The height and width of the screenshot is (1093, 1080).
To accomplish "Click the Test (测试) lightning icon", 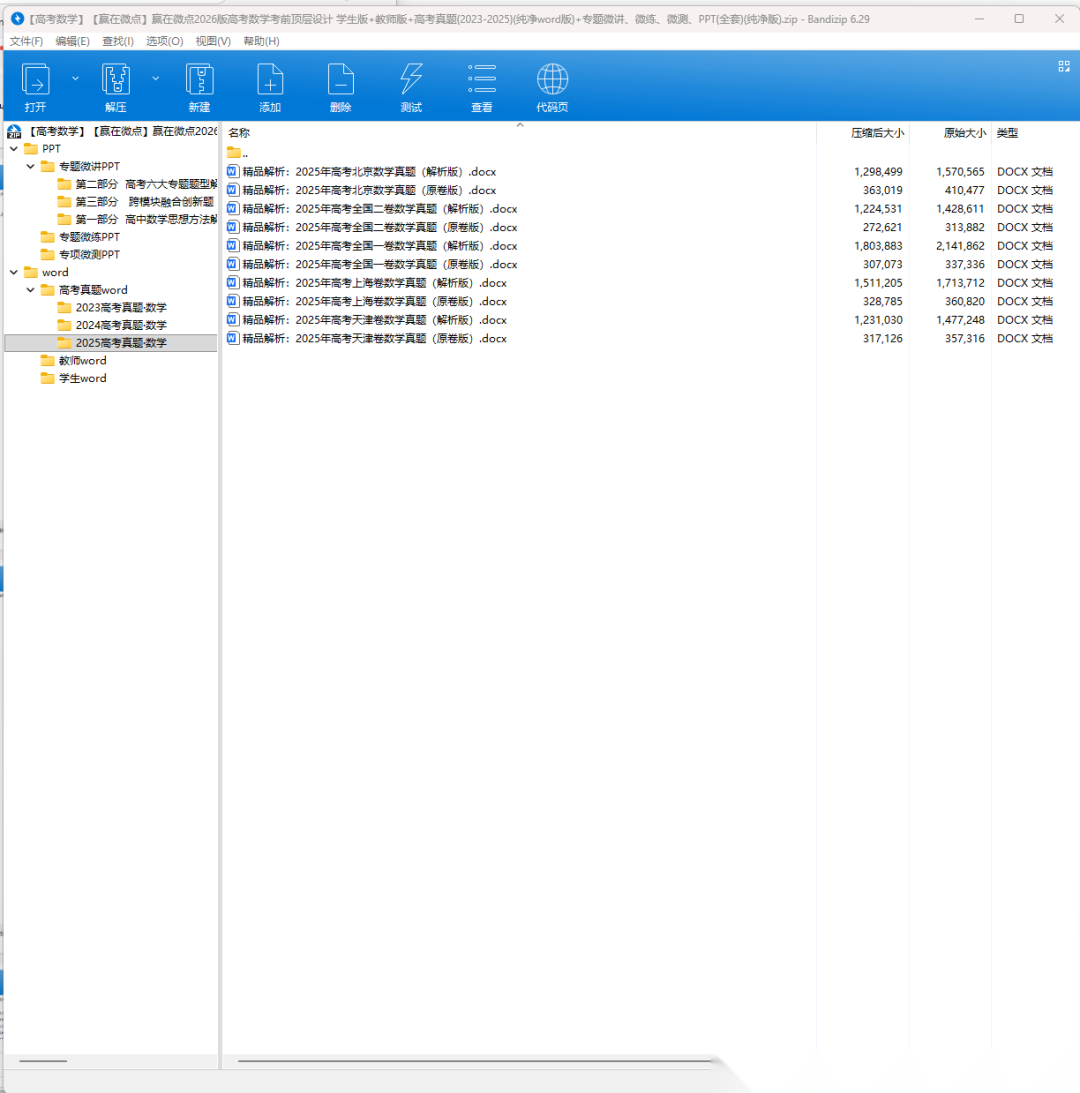I will pos(411,80).
